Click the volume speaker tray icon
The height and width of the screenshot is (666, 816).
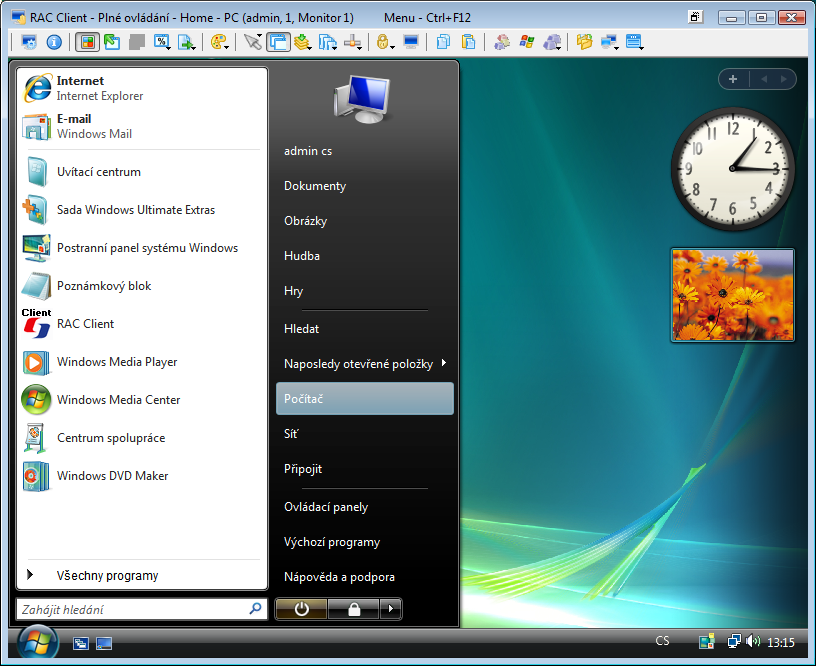pyautogui.click(x=753, y=642)
